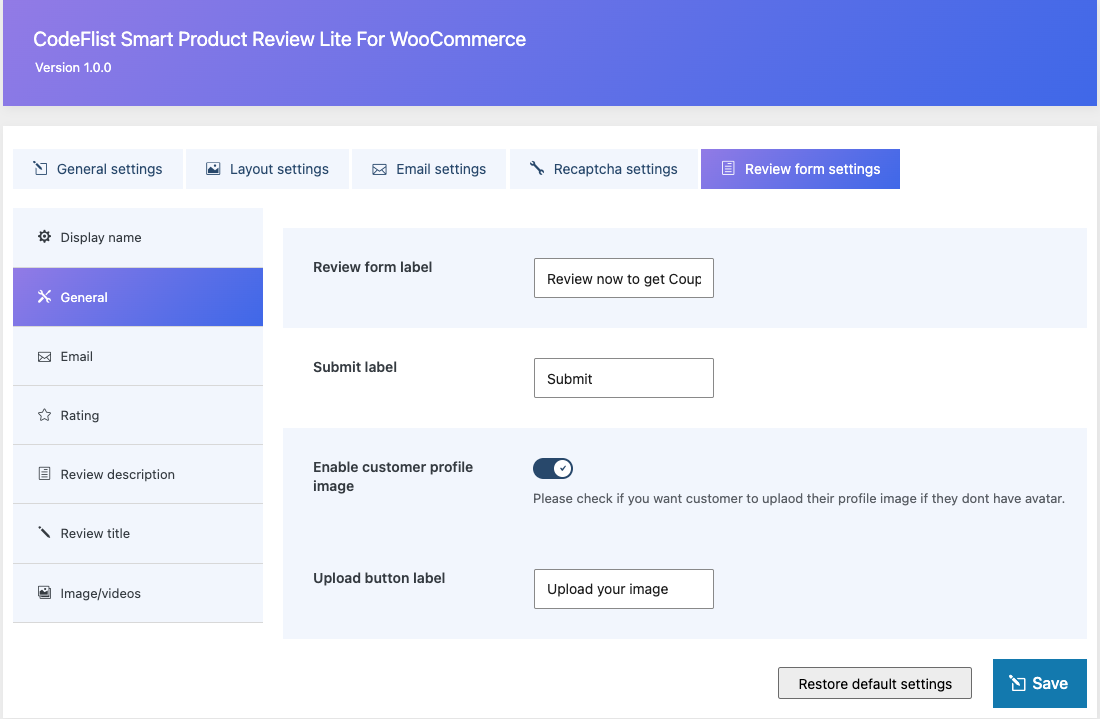Click the Email settings envelope icon
Image resolution: width=1100 pixels, height=719 pixels.
[379, 169]
